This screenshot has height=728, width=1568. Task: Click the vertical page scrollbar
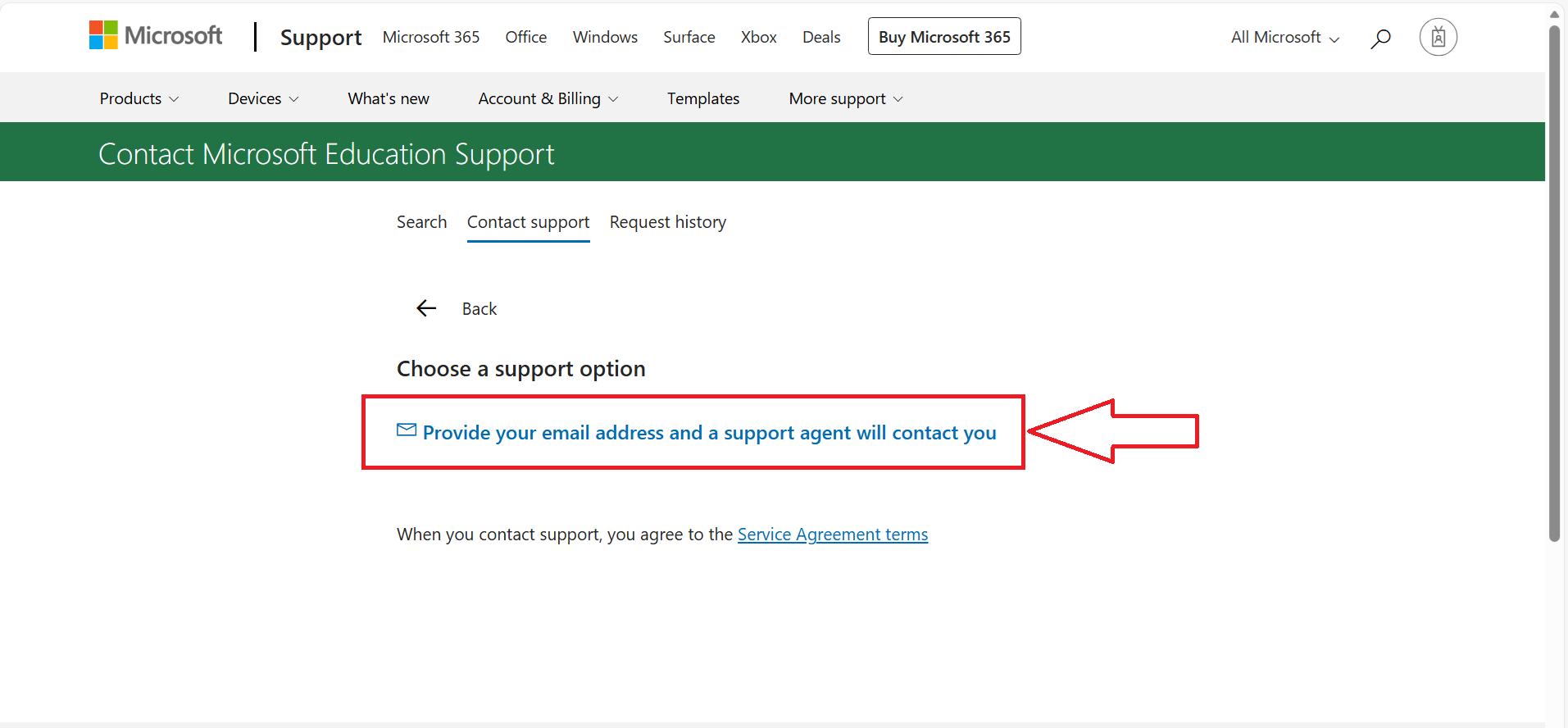1554,283
